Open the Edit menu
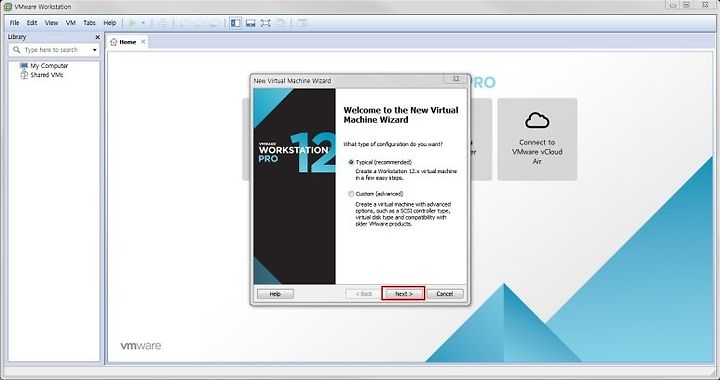720x380 pixels. coord(32,22)
